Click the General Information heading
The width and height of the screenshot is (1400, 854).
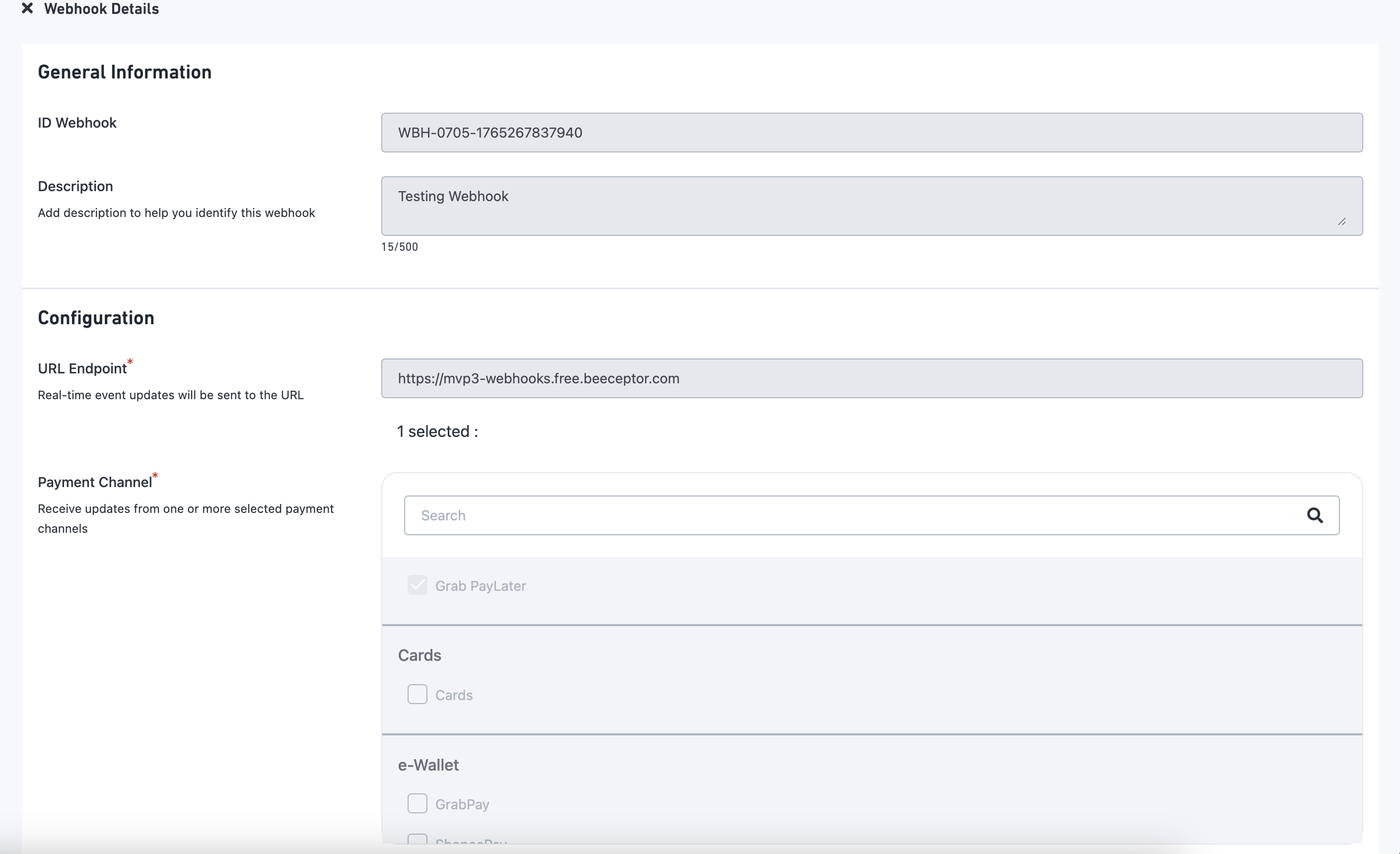pyautogui.click(x=125, y=72)
